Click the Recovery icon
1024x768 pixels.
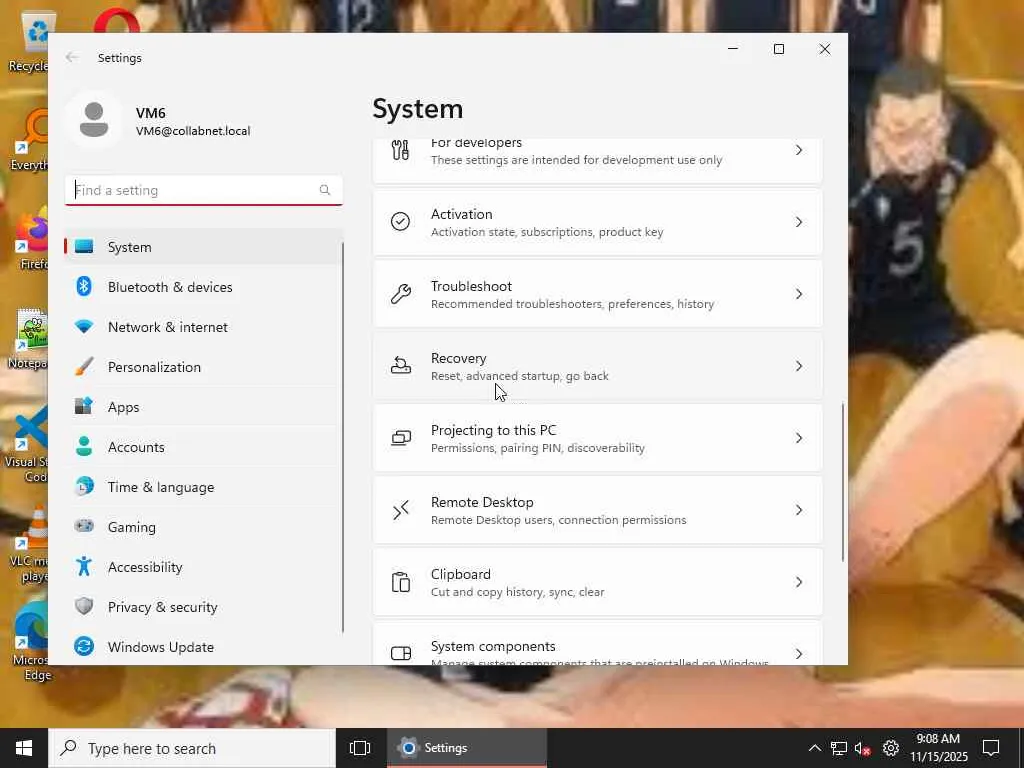400,366
